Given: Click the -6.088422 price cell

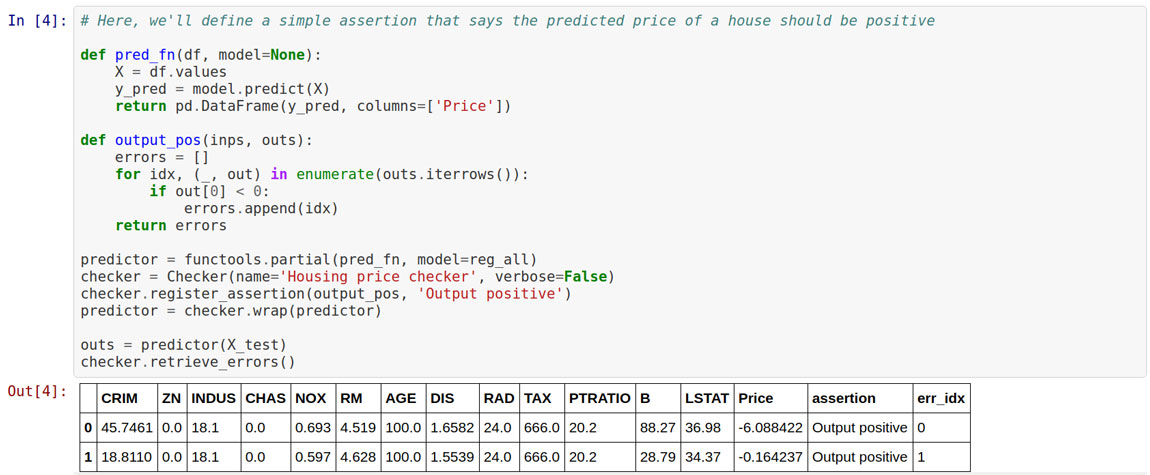Looking at the screenshot, I should pos(770,428).
